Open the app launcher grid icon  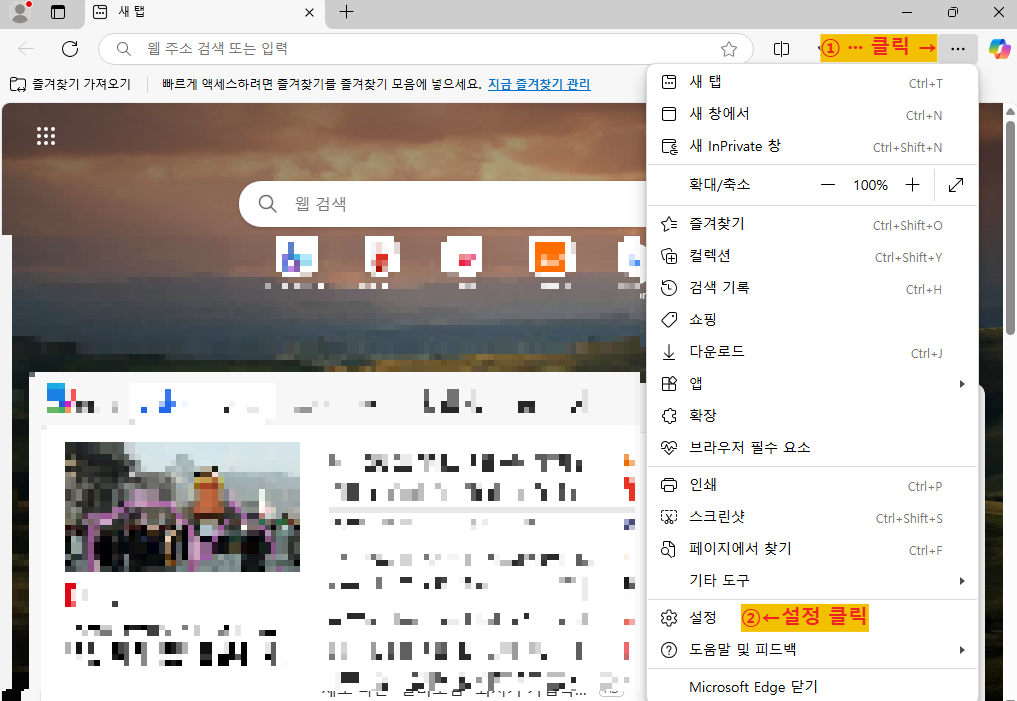[46, 136]
